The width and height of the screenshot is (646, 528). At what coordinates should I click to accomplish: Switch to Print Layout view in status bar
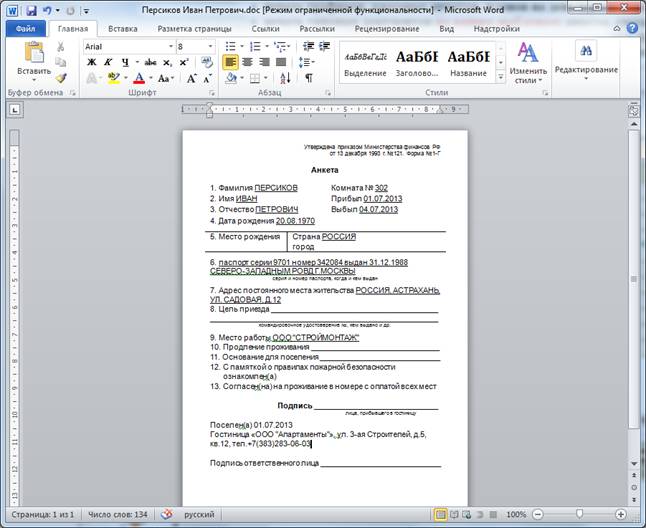[x=441, y=514]
